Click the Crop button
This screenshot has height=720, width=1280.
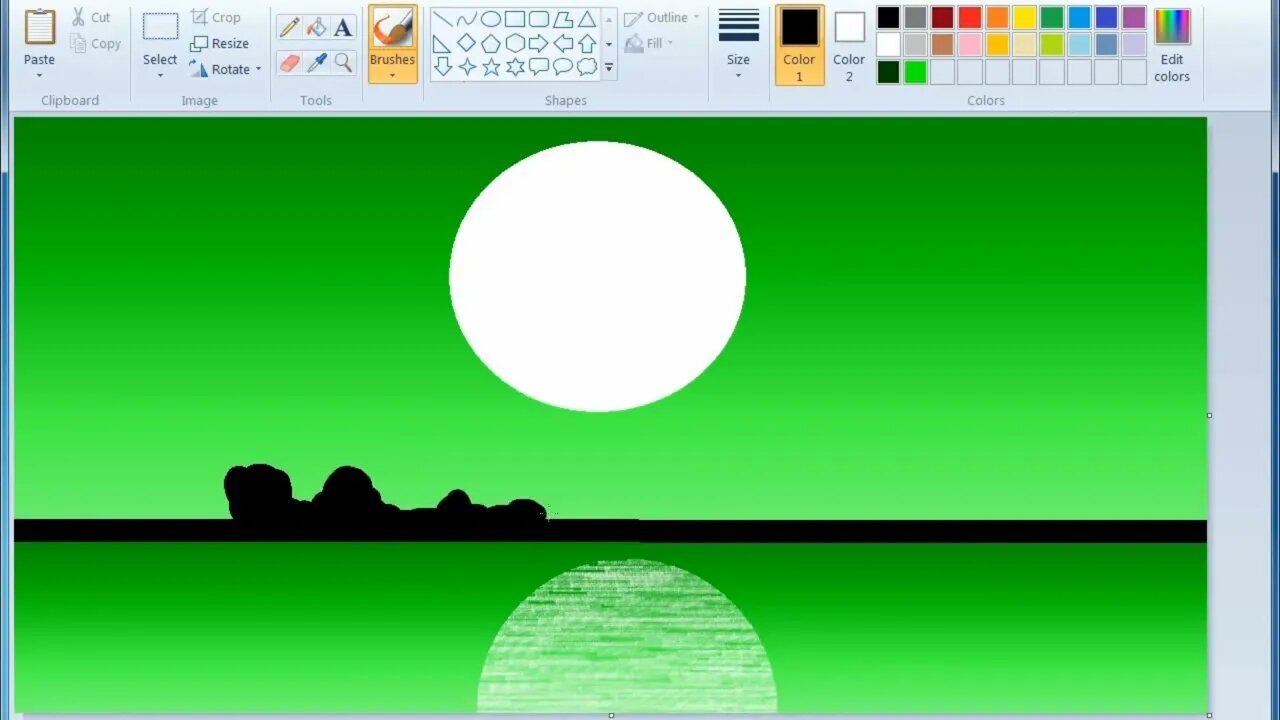(x=215, y=18)
